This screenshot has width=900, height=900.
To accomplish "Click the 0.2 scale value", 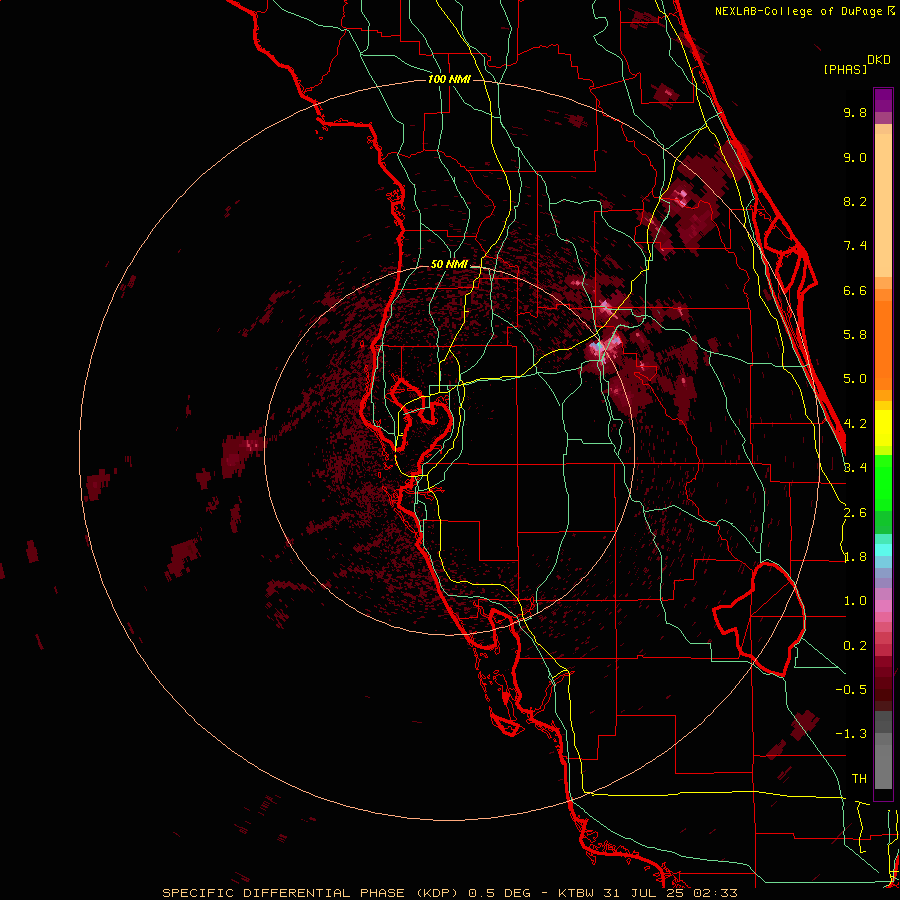I will (x=855, y=646).
